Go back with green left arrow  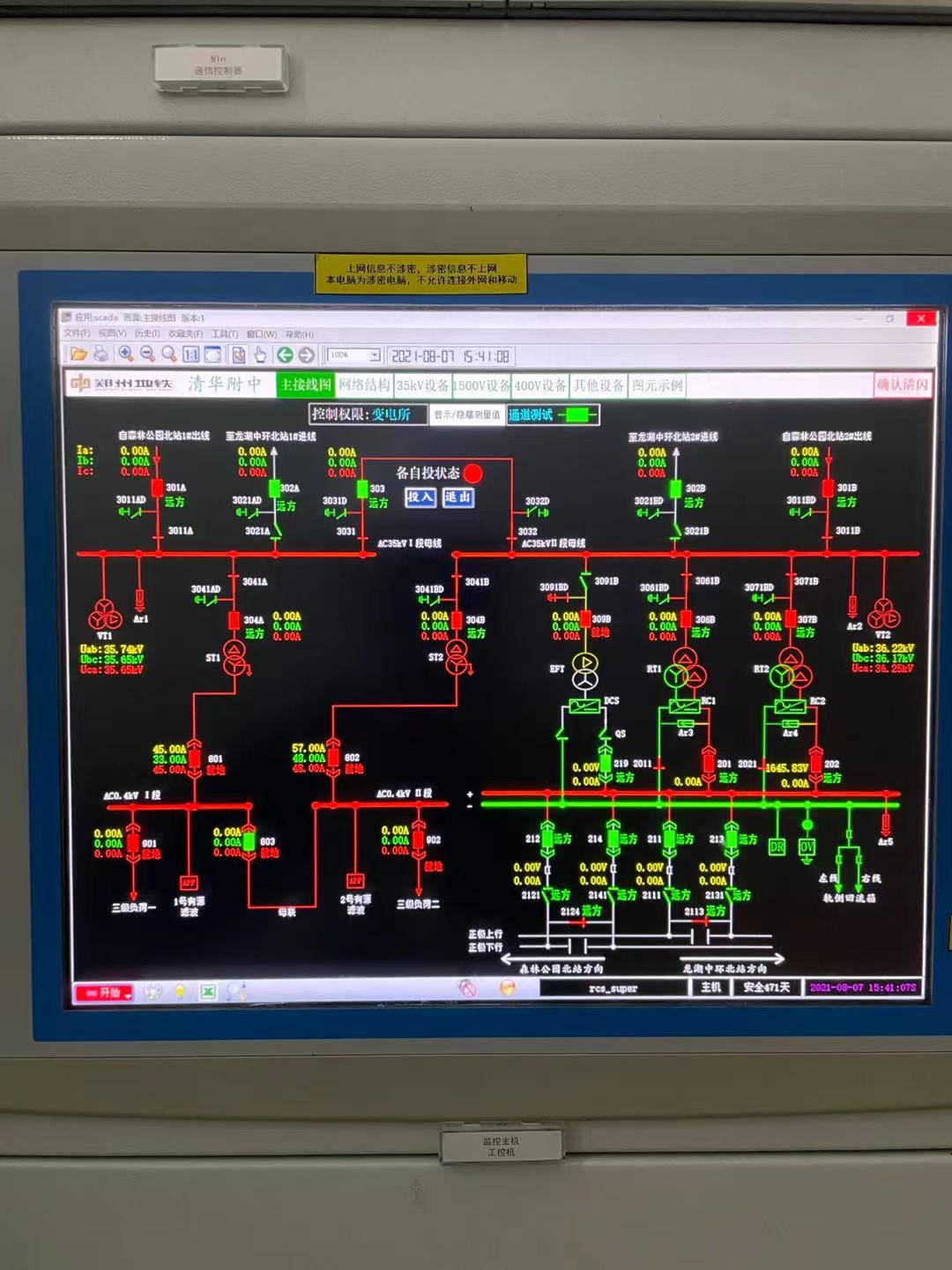285,355
